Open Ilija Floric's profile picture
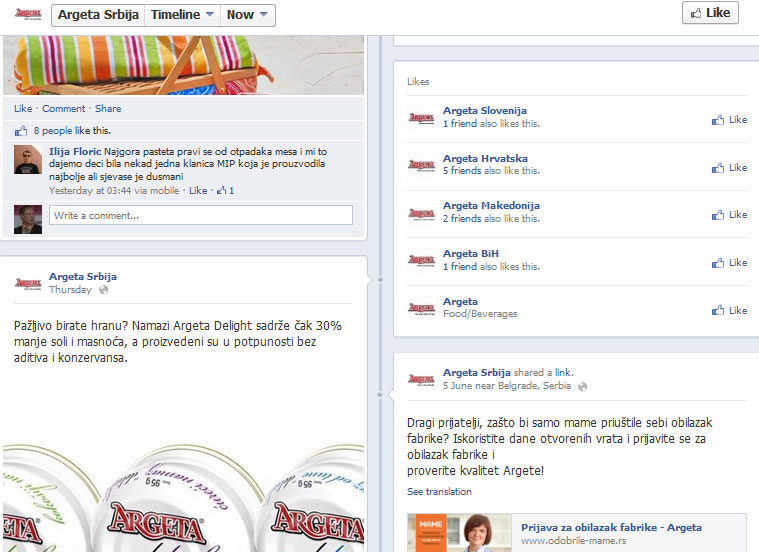The width and height of the screenshot is (759, 552). (x=28, y=159)
